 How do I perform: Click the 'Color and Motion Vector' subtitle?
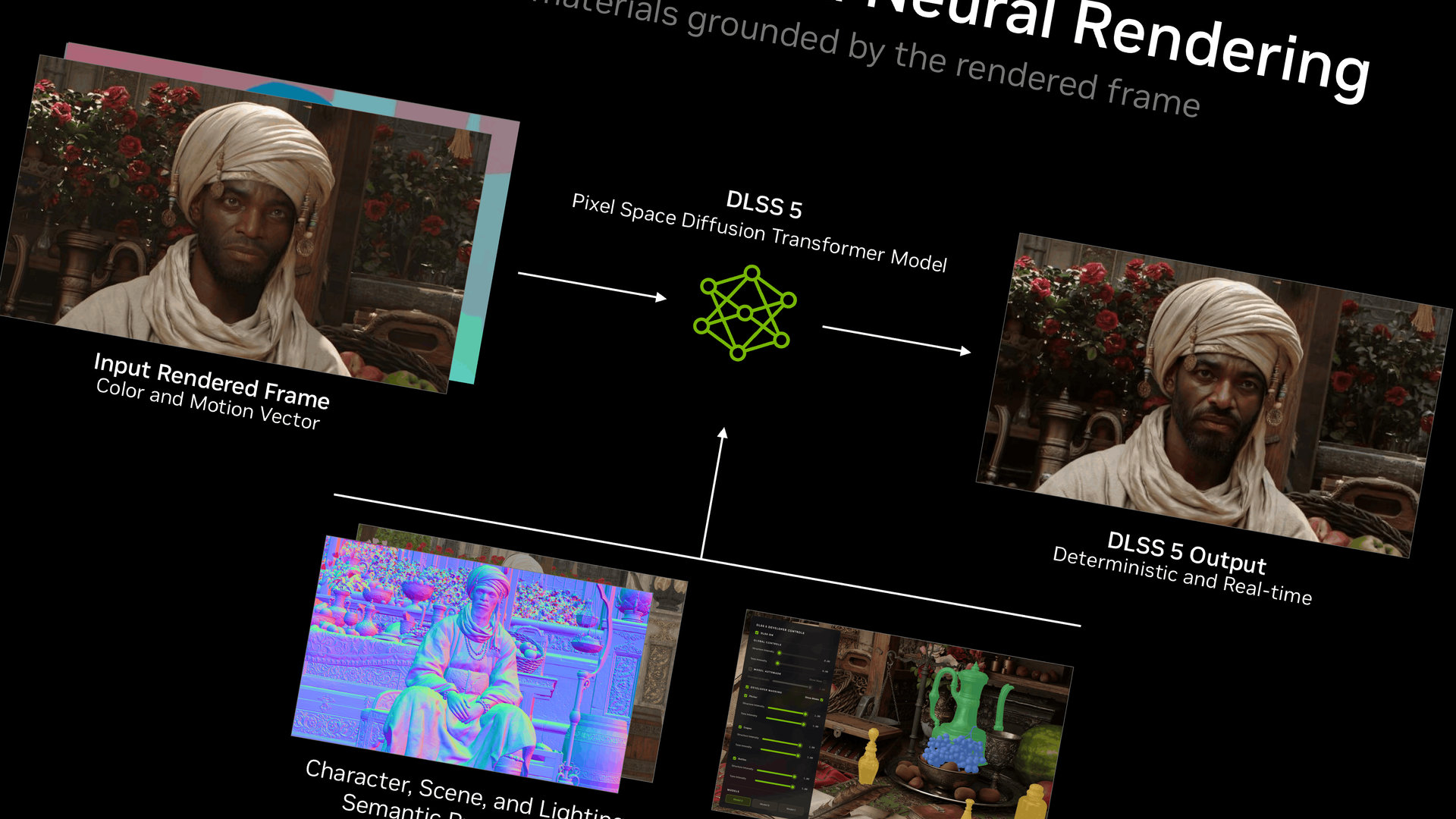click(208, 403)
